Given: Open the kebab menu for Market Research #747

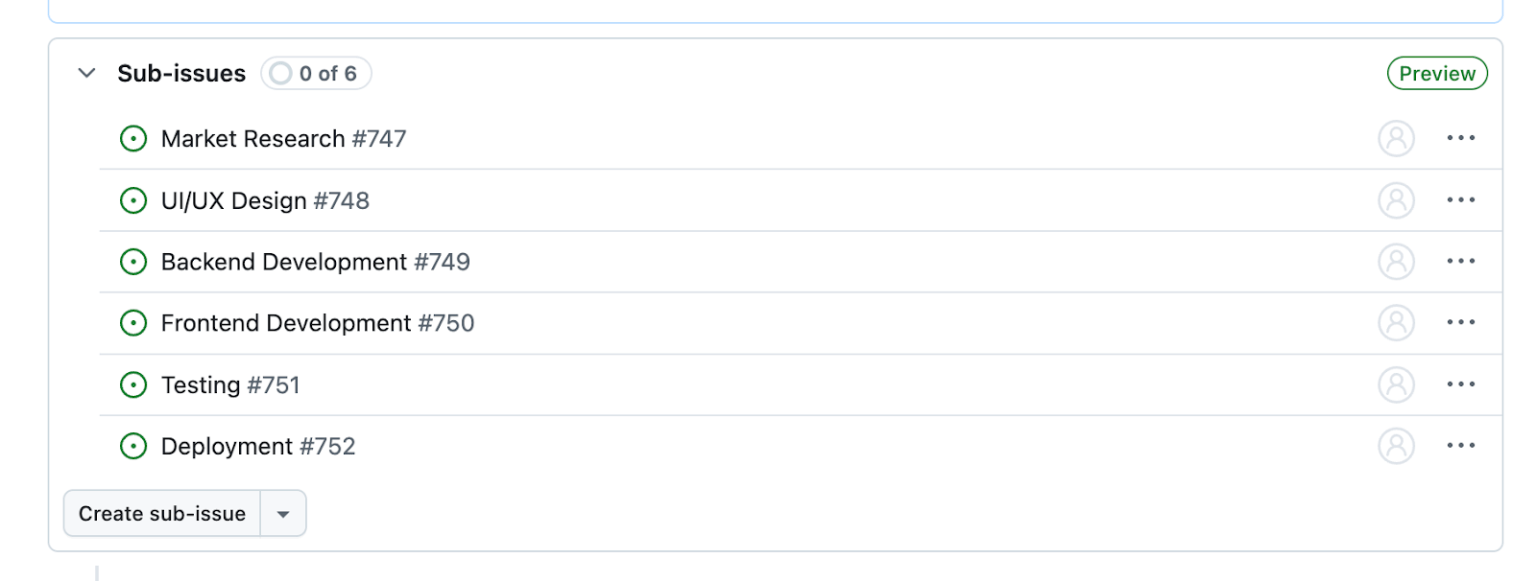Looking at the screenshot, I should pos(1461,138).
